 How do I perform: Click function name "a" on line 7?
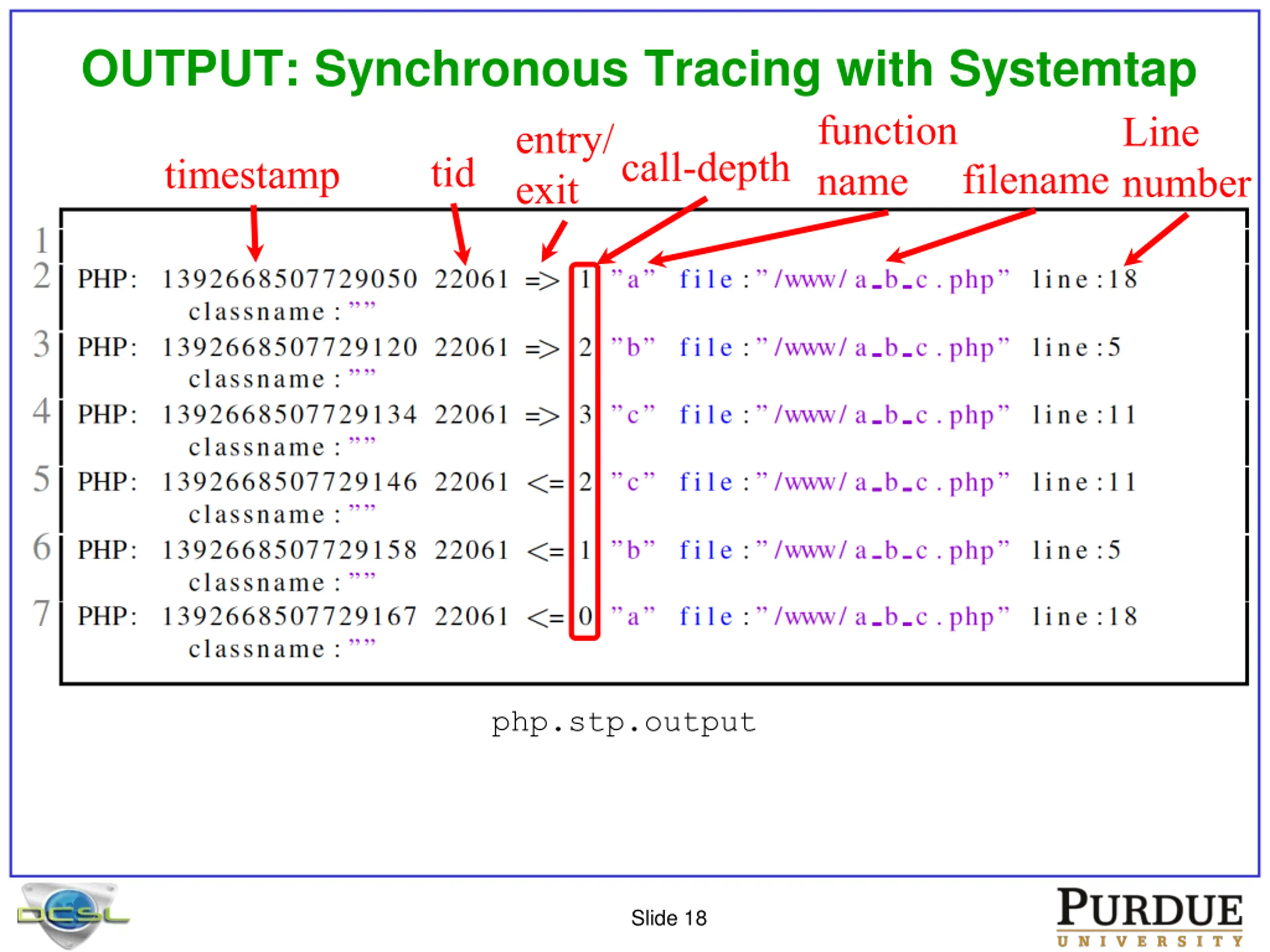[633, 616]
